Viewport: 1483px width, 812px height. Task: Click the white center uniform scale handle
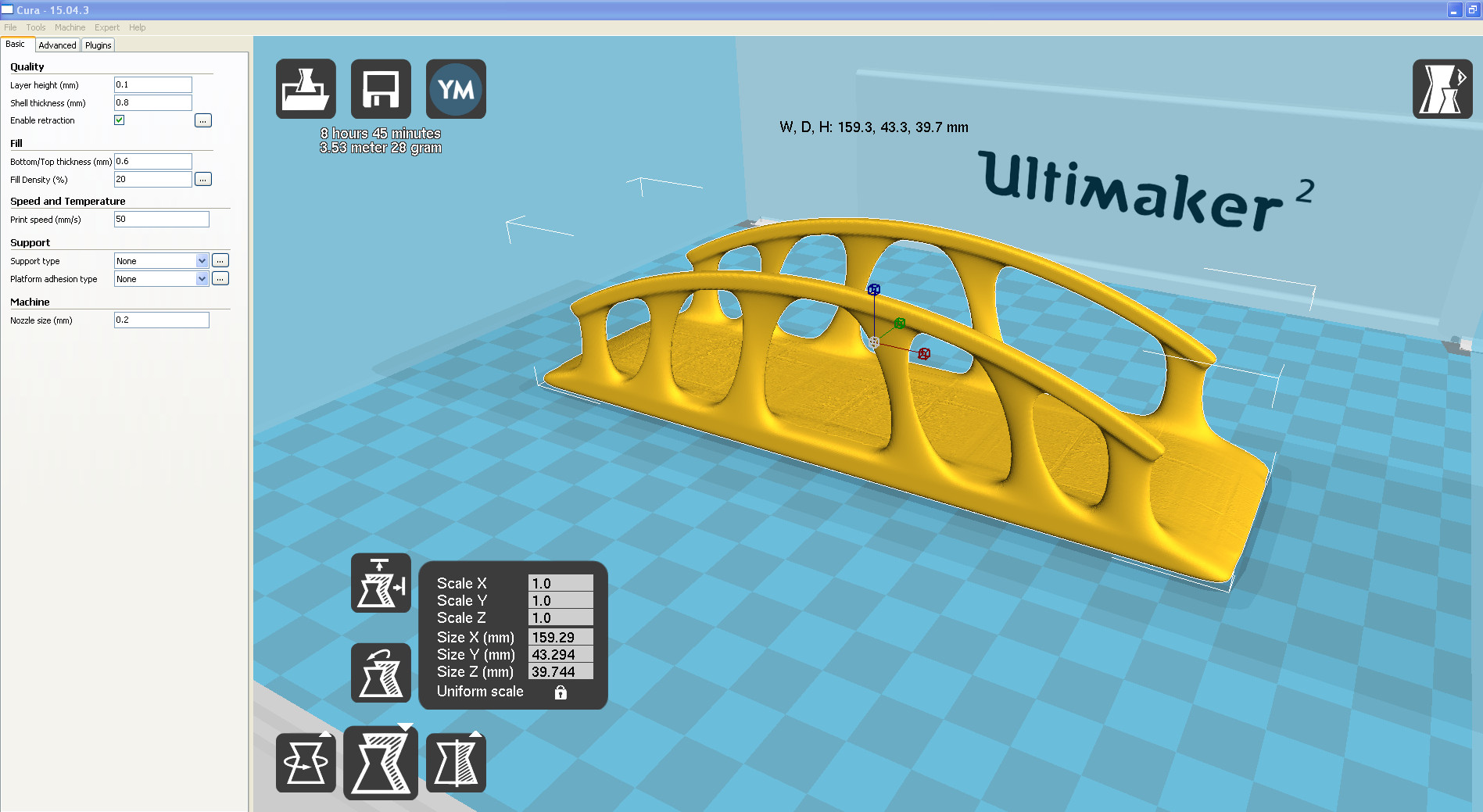(874, 342)
